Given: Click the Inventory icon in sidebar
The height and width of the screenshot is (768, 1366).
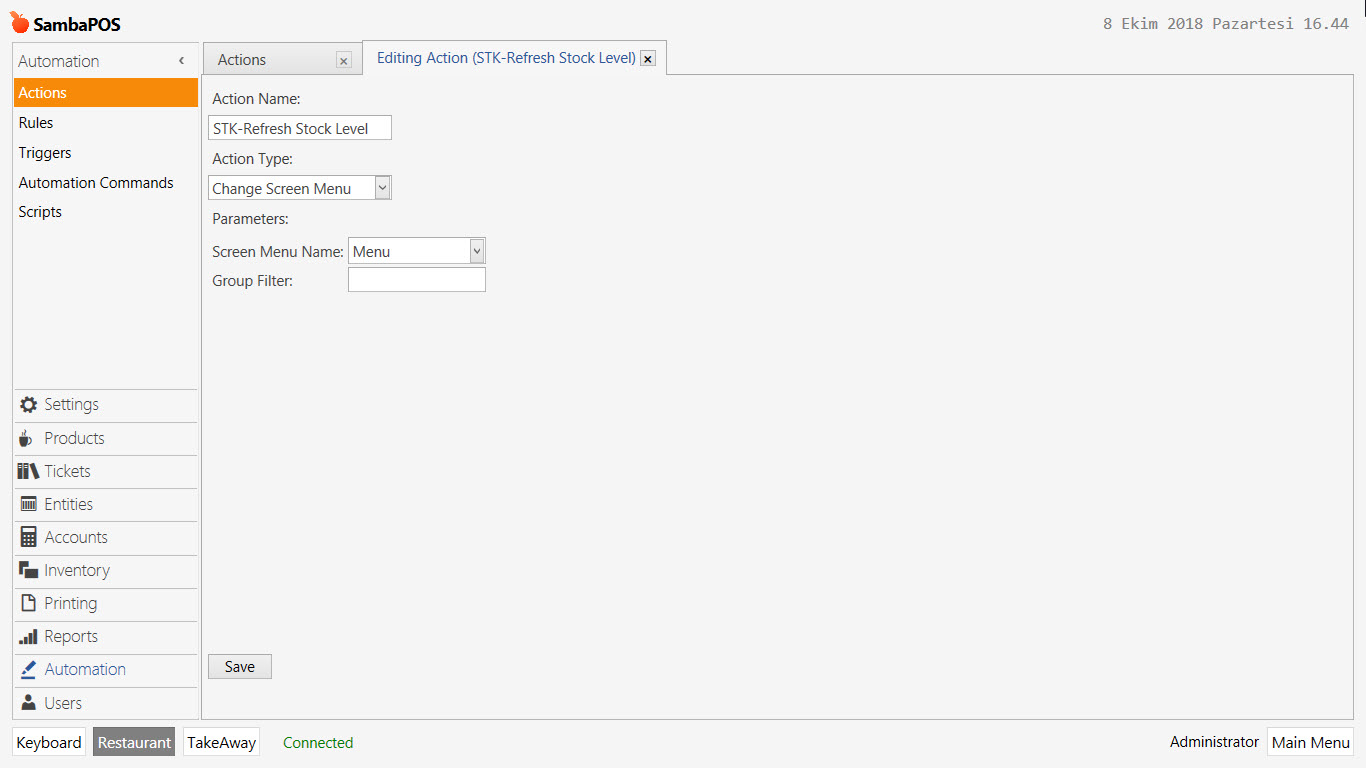Looking at the screenshot, I should point(28,570).
